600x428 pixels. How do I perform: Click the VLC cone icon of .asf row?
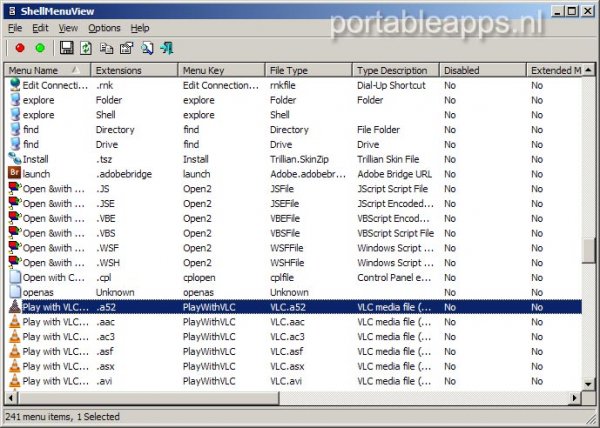[x=15, y=351]
